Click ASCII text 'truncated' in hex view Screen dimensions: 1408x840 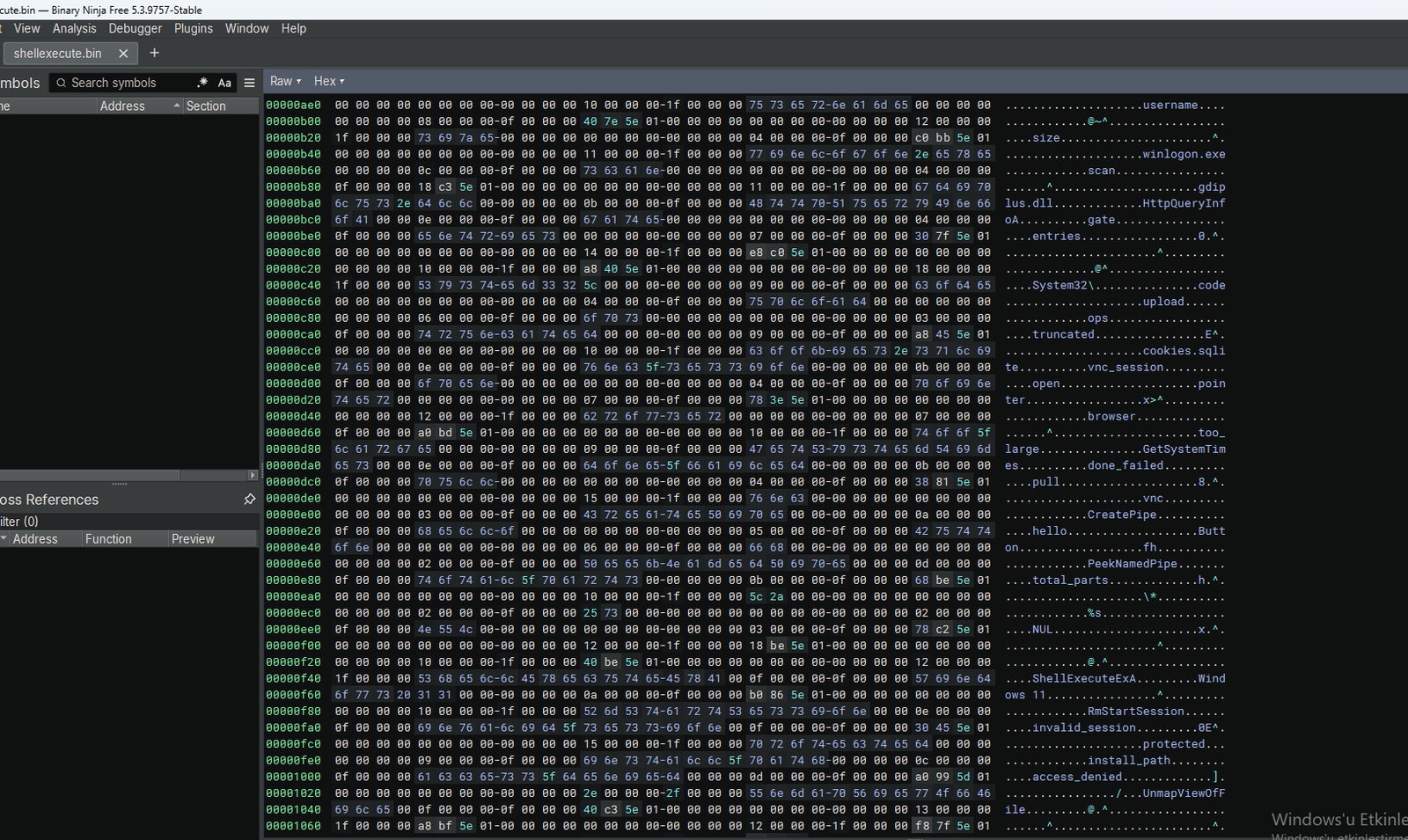point(1063,334)
